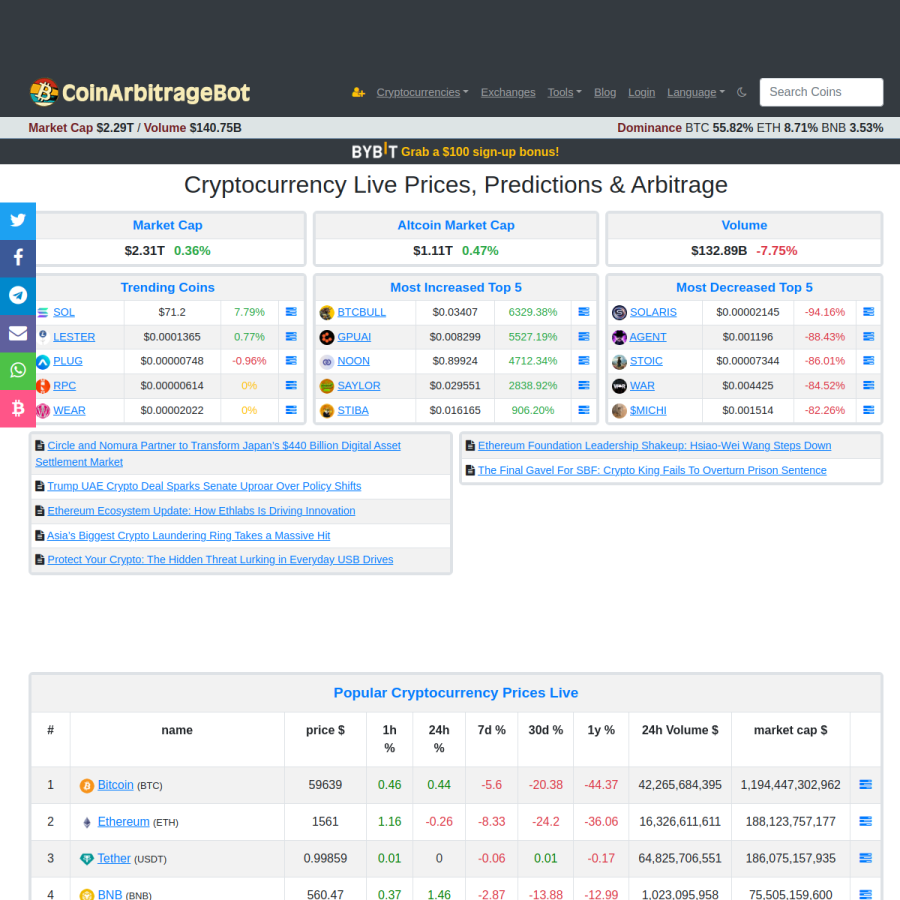Open Ethereum in the popular prices table

click(x=123, y=821)
